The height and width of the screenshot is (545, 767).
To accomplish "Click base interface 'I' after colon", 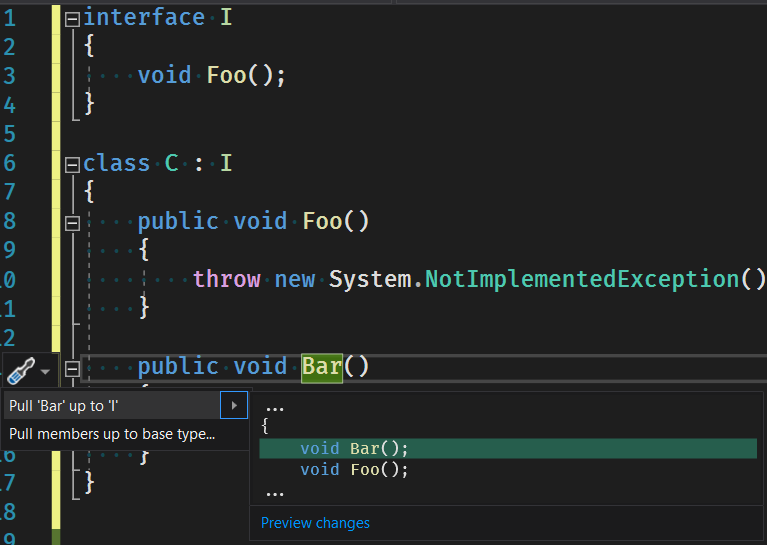I will pyautogui.click(x=226, y=163).
